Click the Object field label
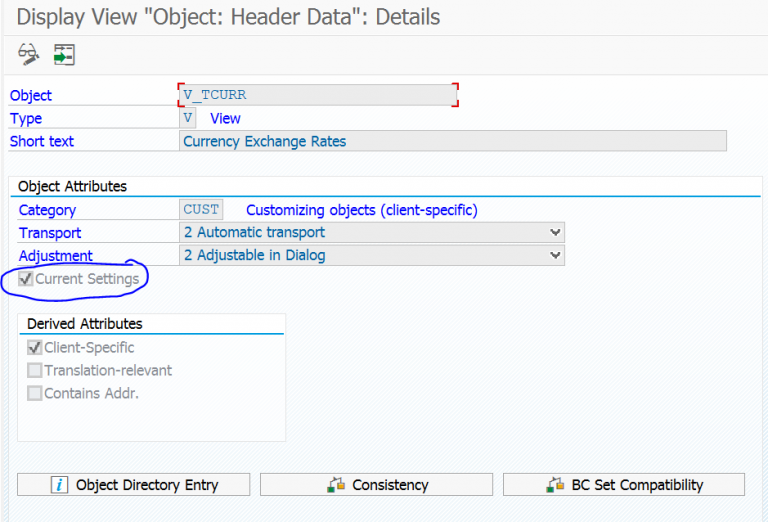768x522 pixels. [31, 96]
